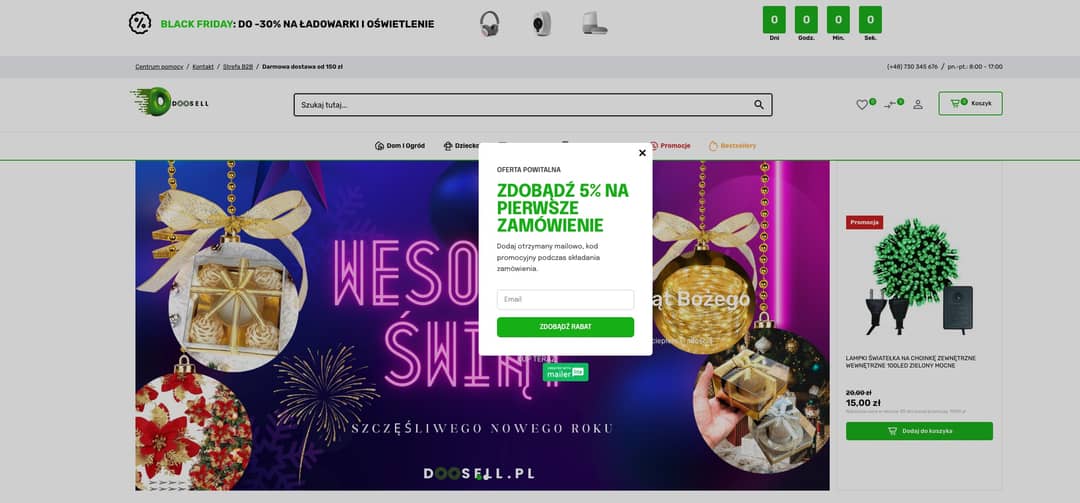The width and height of the screenshot is (1080, 503).
Task: Click the security camera product image in banner
Action: [x=541, y=23]
